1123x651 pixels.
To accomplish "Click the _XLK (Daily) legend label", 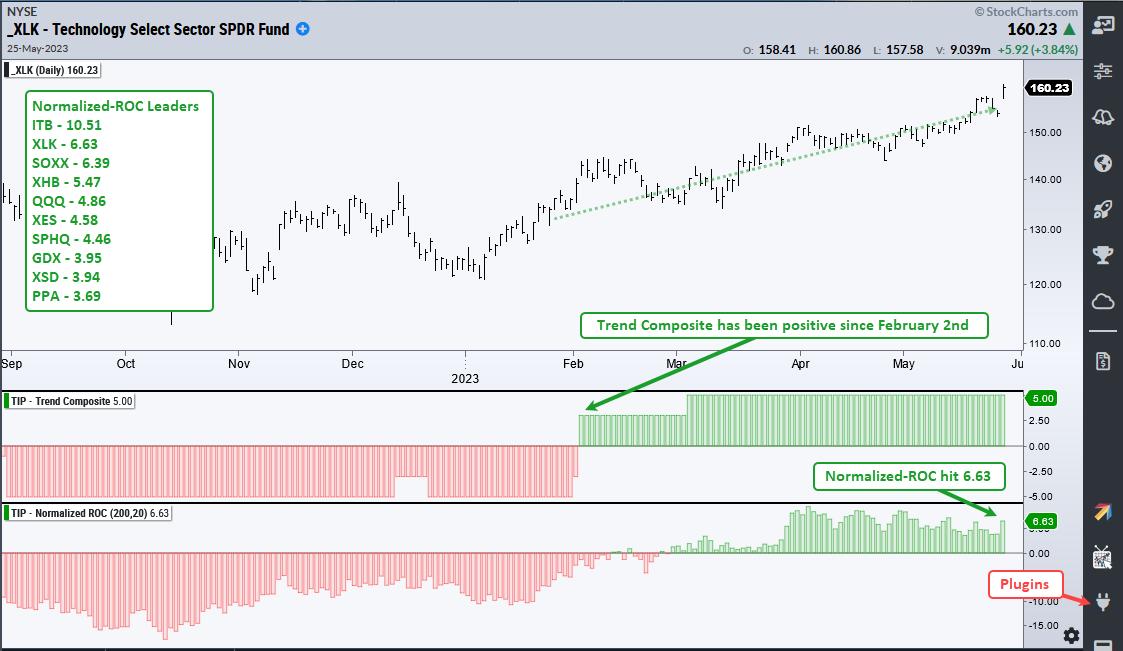I will coord(55,70).
